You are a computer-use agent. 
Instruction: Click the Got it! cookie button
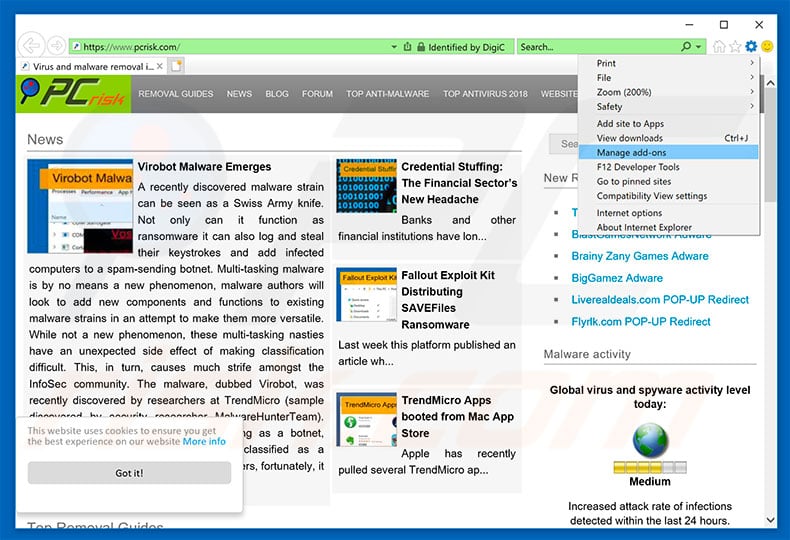[129, 473]
